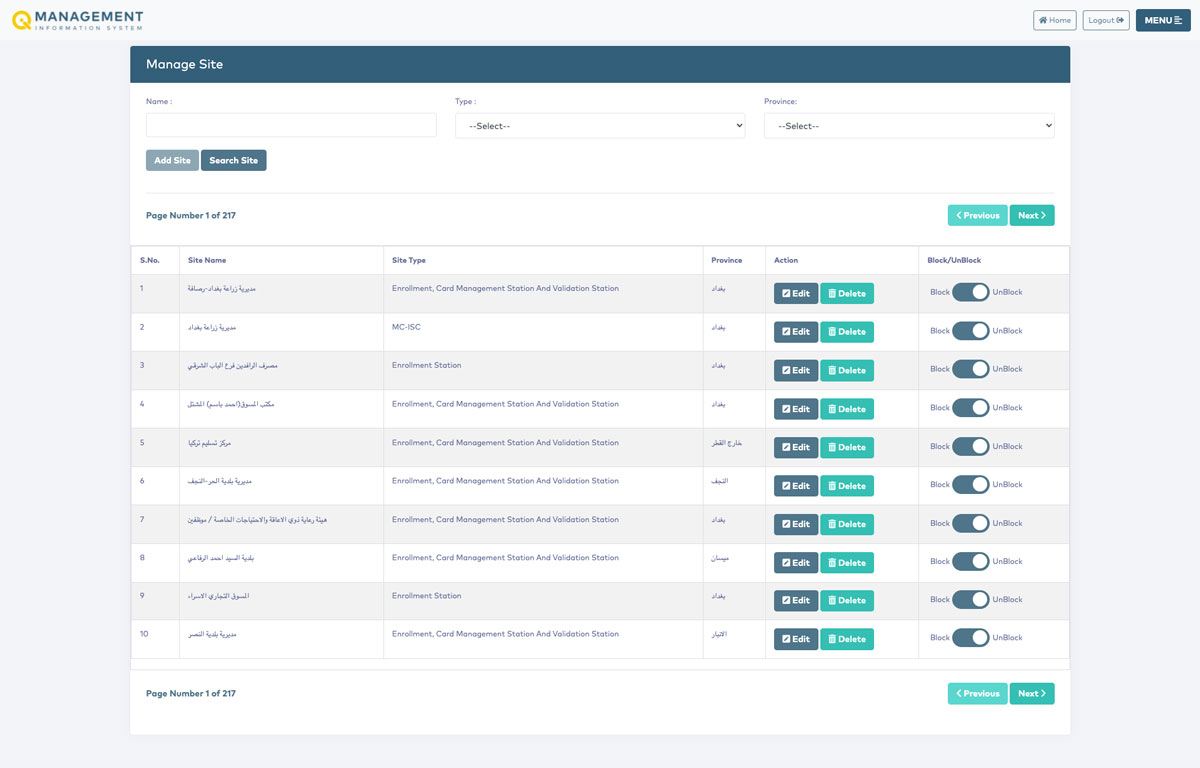The image size is (1200, 768).
Task: Click Logout button with exit icon
Action: click(1105, 20)
